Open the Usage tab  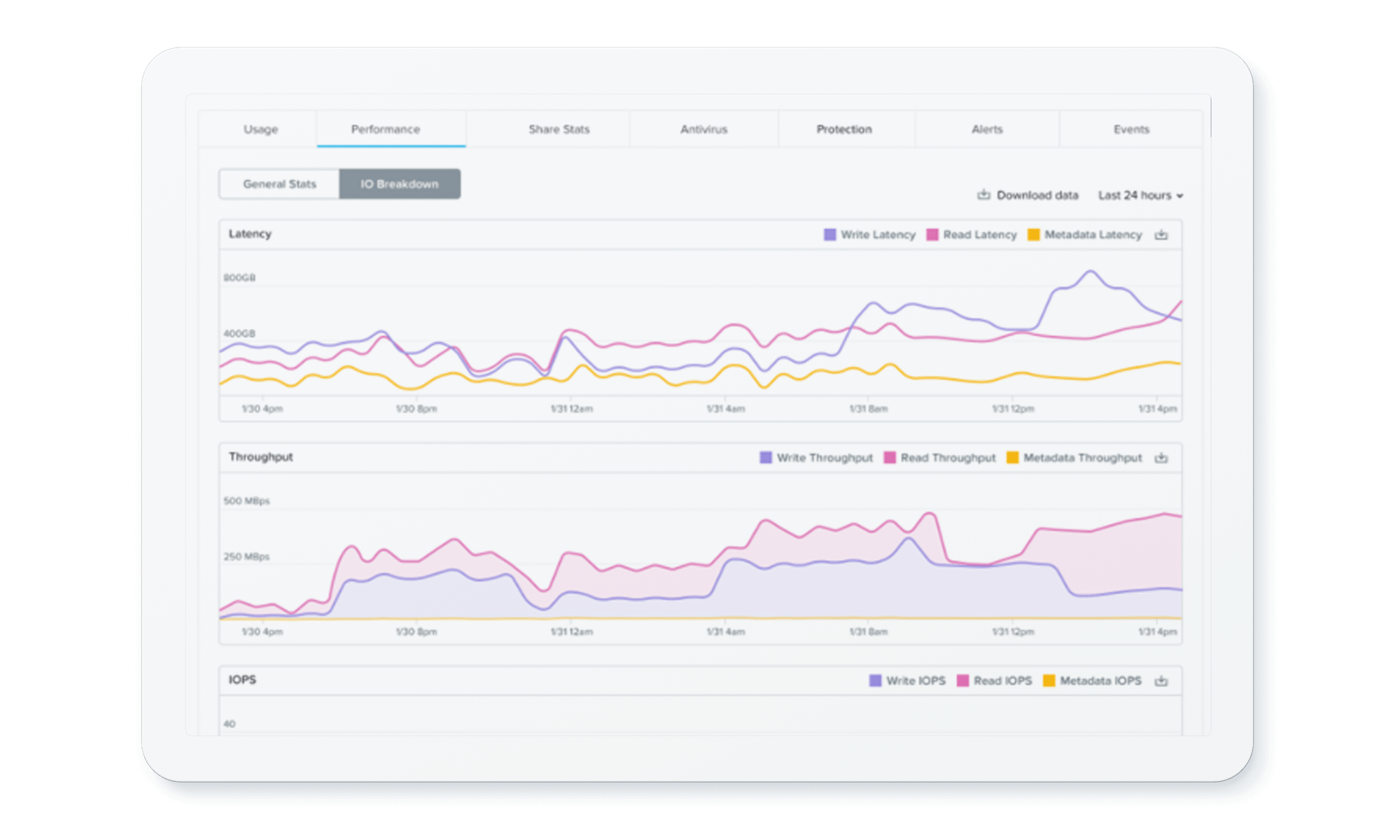[x=260, y=129]
